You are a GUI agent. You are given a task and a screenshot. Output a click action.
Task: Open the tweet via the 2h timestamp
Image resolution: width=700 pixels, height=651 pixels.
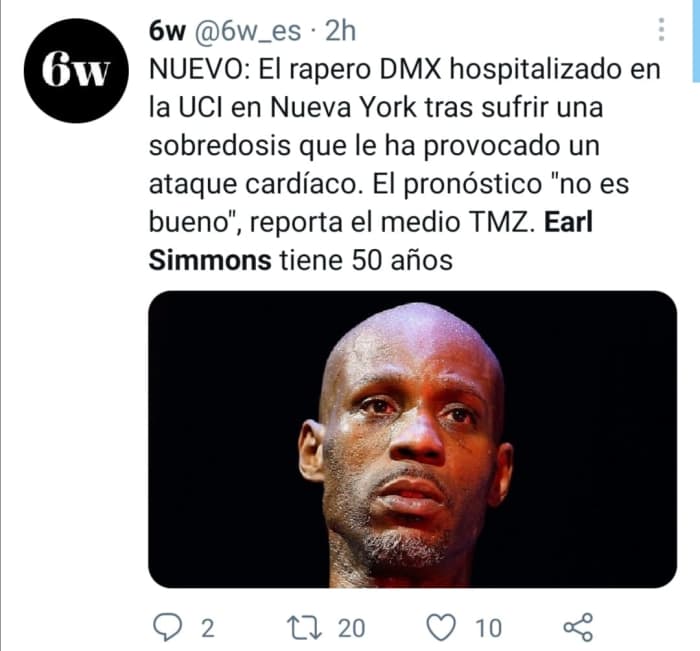pos(341,31)
